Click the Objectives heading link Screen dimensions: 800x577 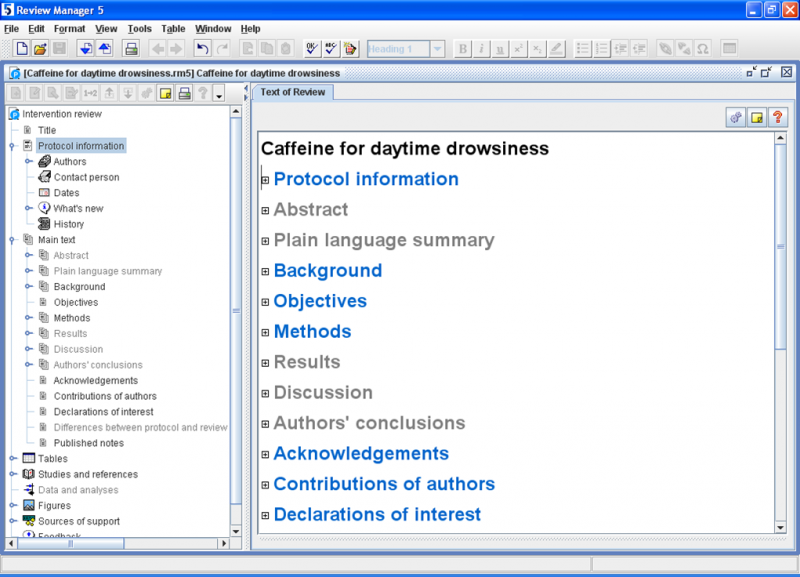(320, 301)
